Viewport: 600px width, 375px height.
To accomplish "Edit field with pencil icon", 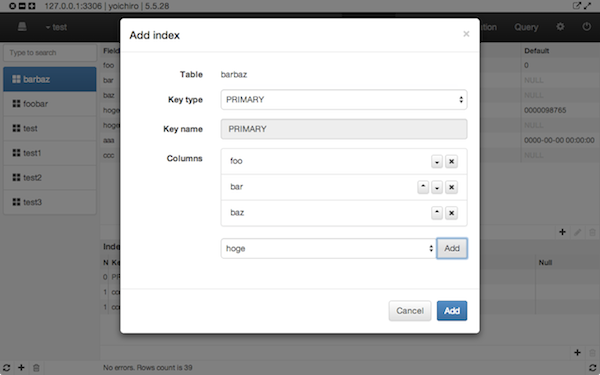I will coord(577,232).
